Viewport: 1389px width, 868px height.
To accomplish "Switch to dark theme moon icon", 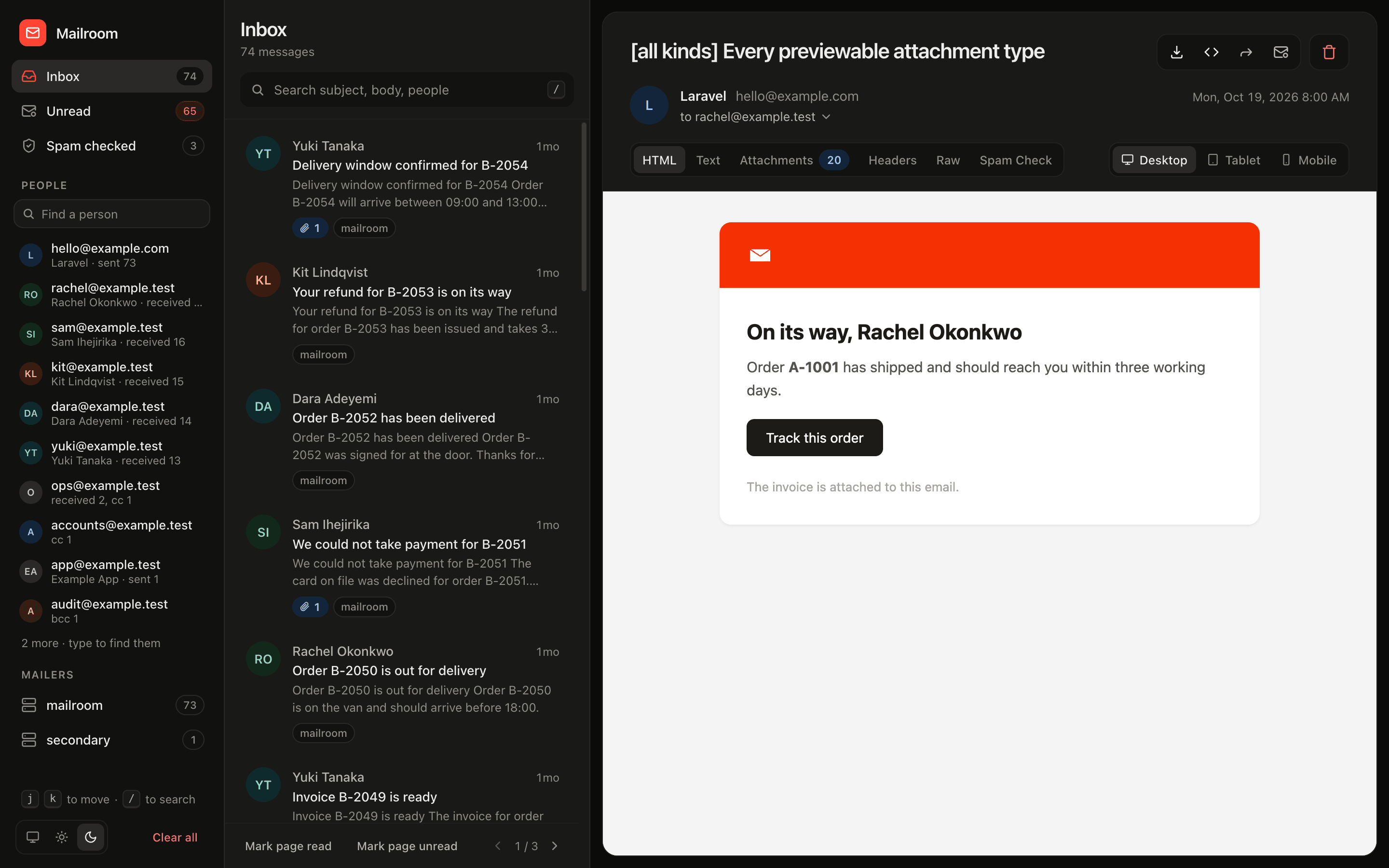I will coord(91,837).
